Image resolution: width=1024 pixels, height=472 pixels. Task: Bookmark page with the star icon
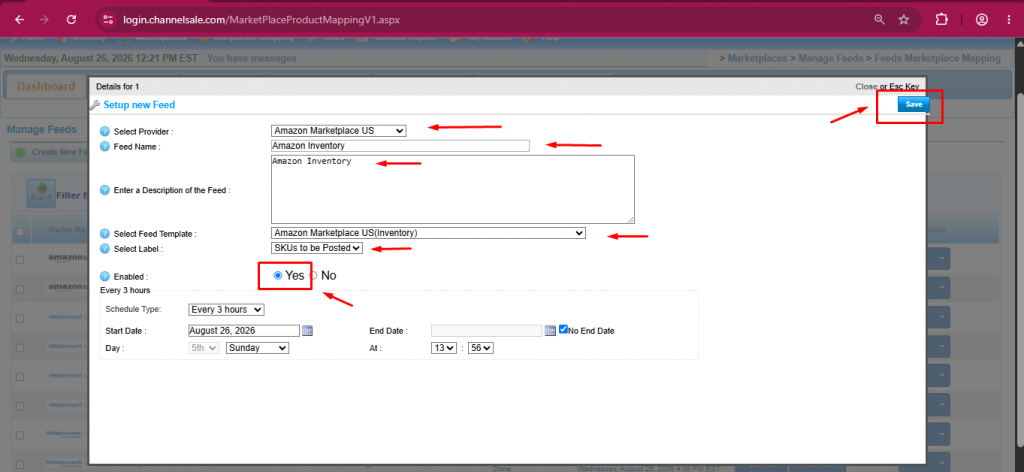(x=904, y=20)
